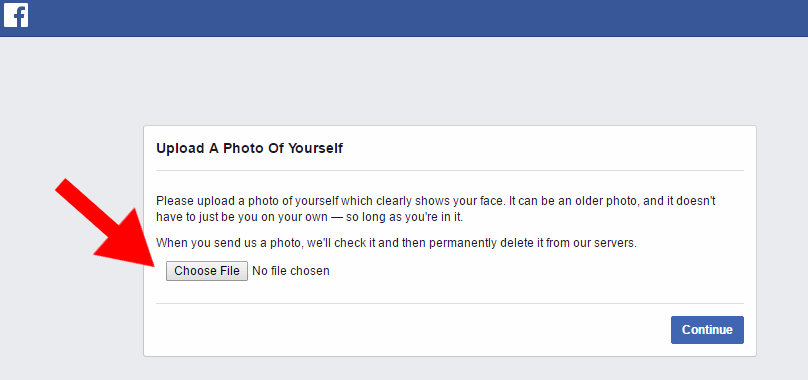Click the phrase "so long as you're in it"
The image size is (808, 380).
[405, 217]
